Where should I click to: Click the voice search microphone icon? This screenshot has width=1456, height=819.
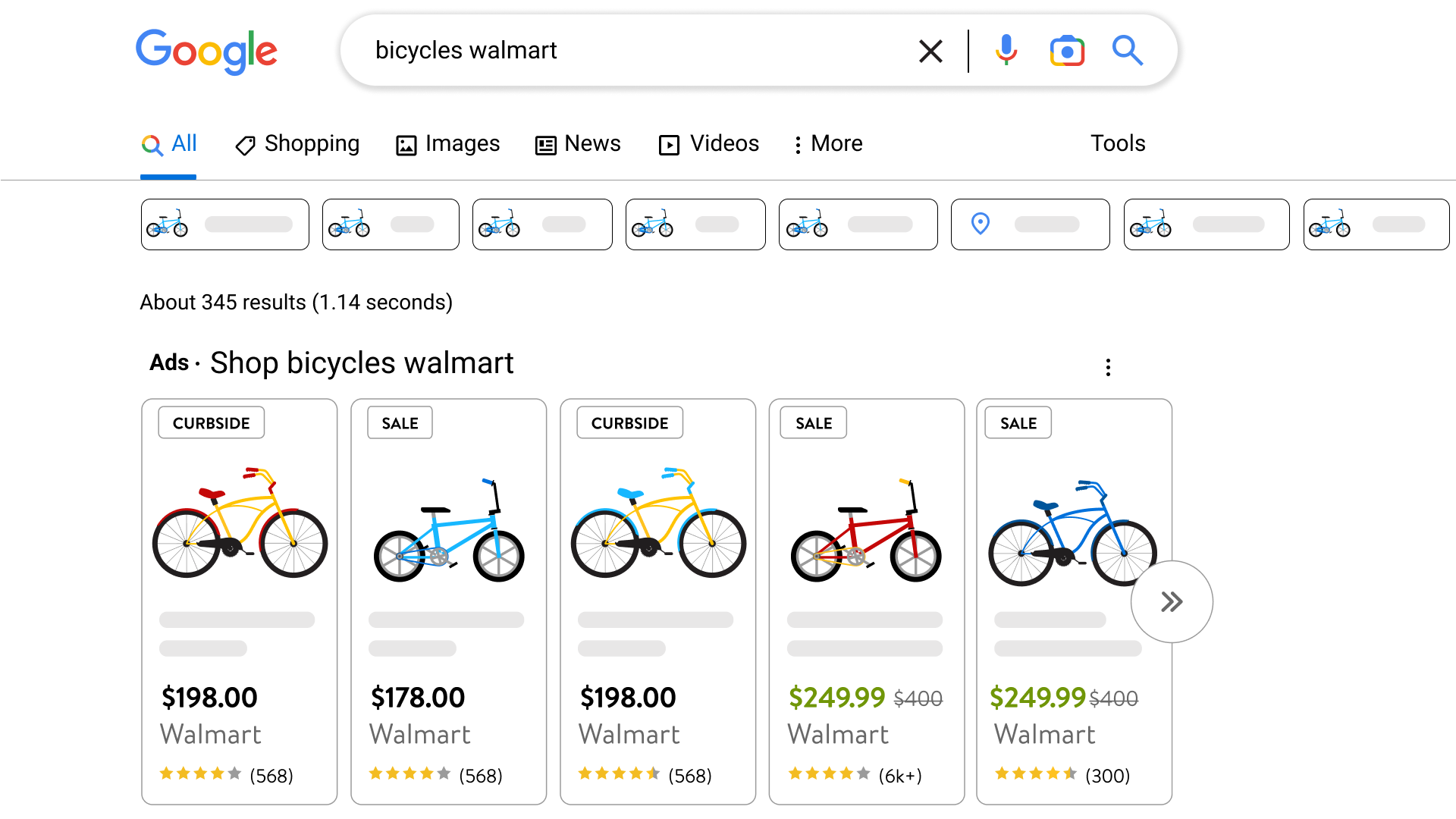[1006, 50]
